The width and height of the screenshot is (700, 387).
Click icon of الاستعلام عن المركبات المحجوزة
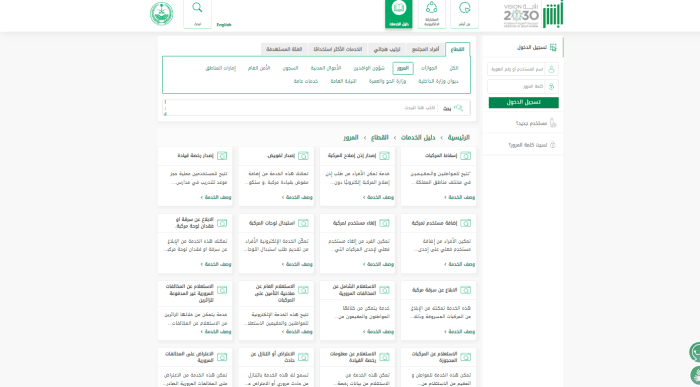click(466, 357)
